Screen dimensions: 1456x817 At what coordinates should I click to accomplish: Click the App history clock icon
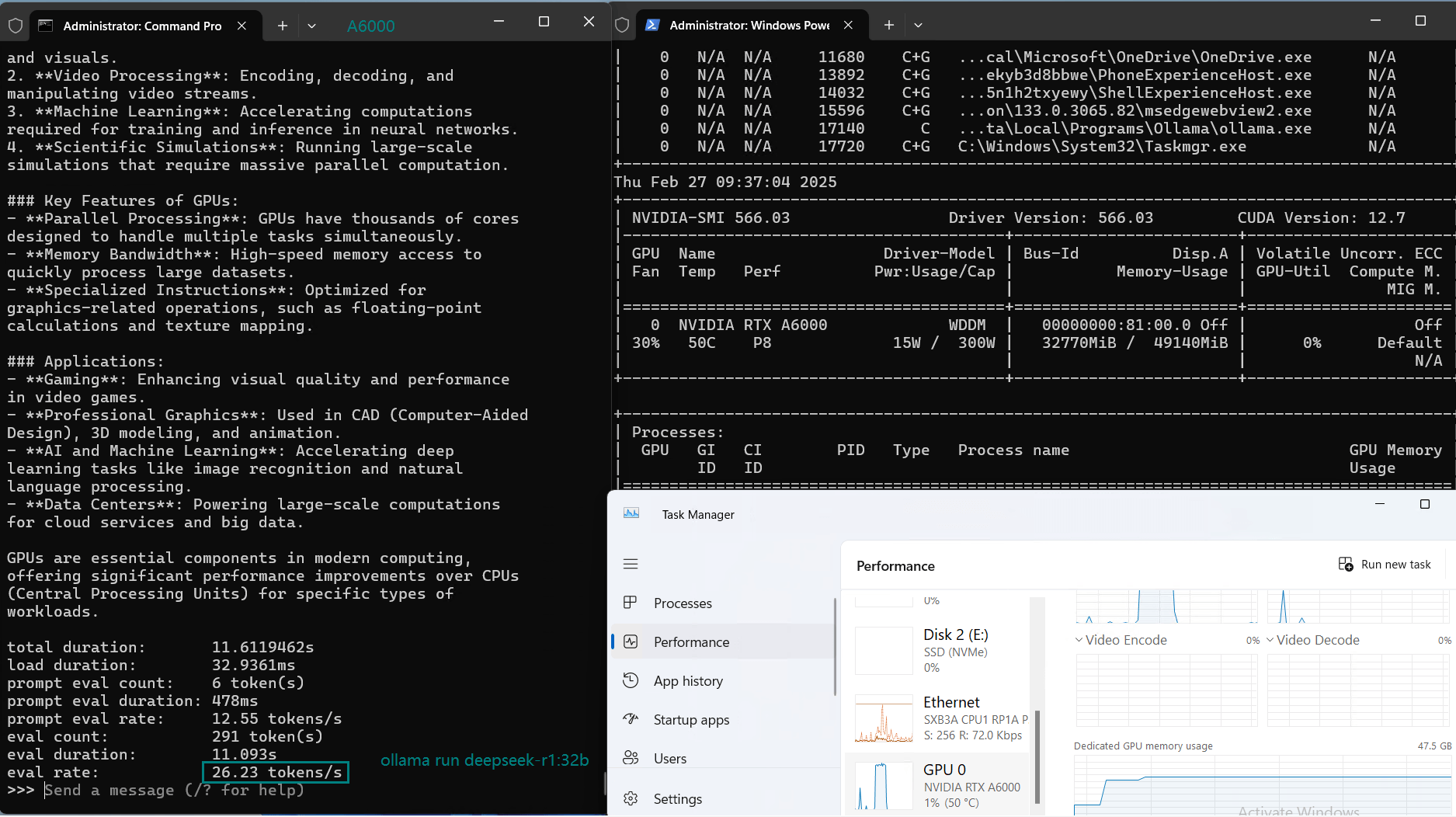click(x=631, y=680)
